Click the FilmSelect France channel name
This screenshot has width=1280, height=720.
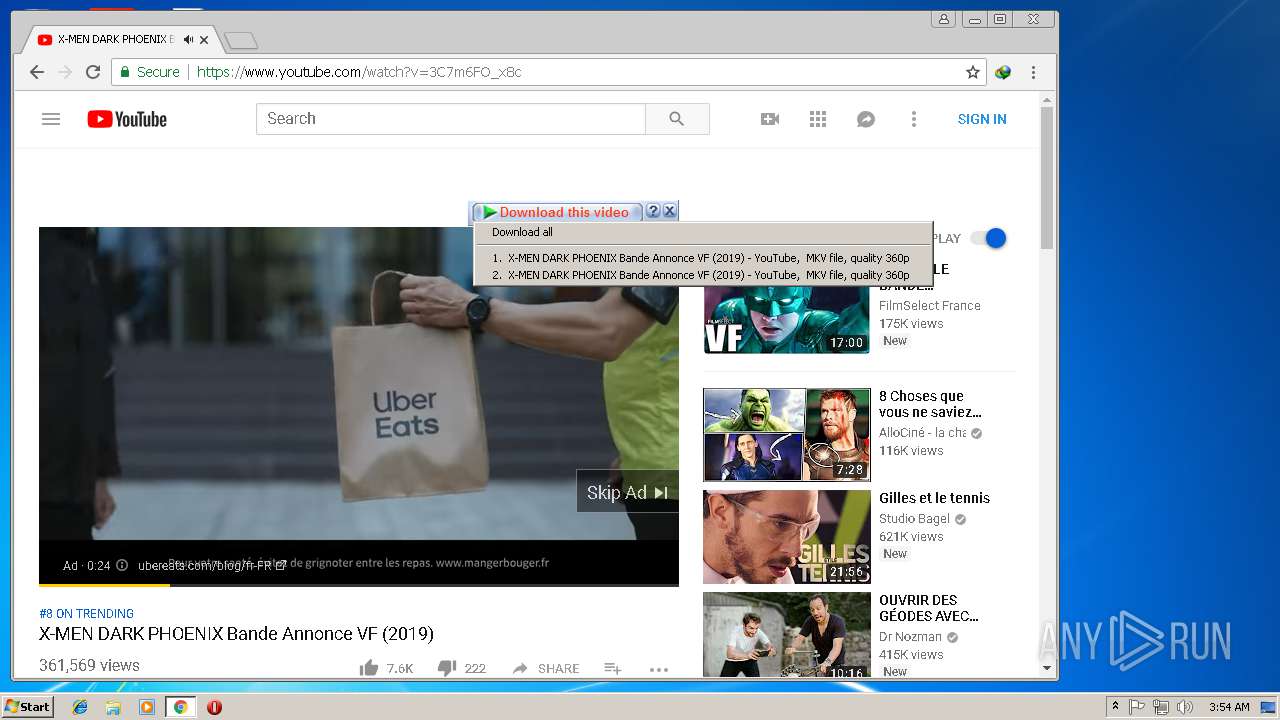(x=930, y=306)
